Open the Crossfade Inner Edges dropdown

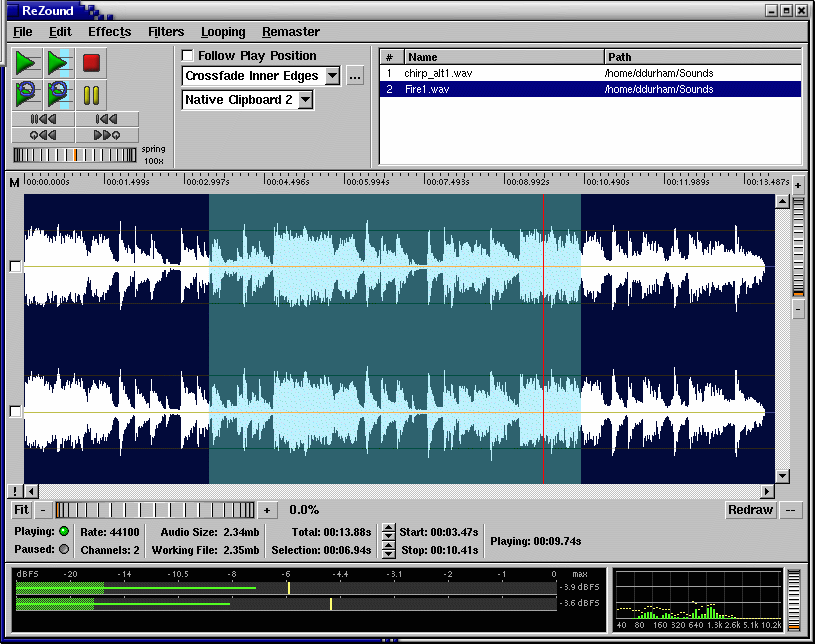[333, 76]
